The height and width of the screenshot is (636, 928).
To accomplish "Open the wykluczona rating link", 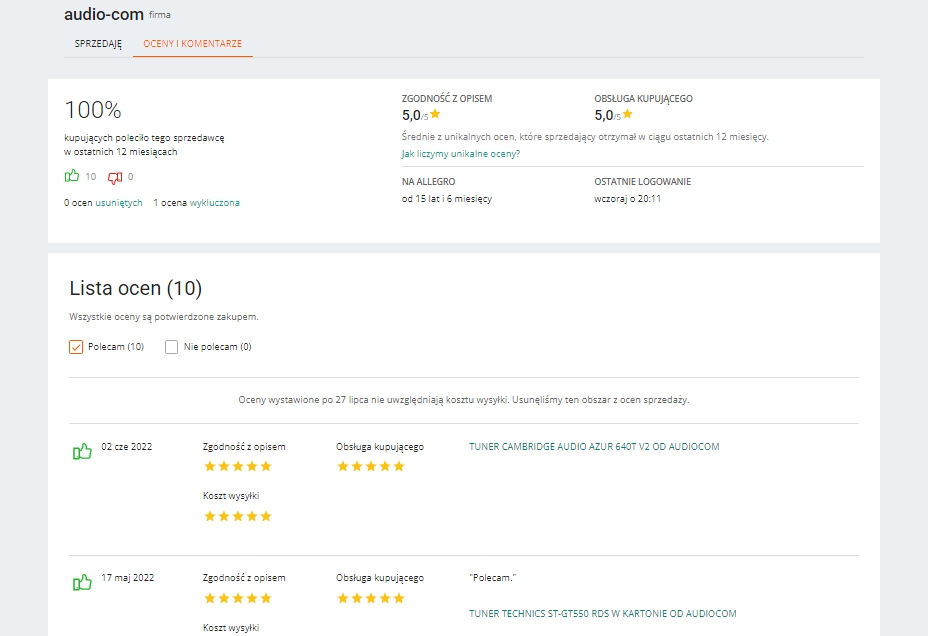I will (x=215, y=203).
